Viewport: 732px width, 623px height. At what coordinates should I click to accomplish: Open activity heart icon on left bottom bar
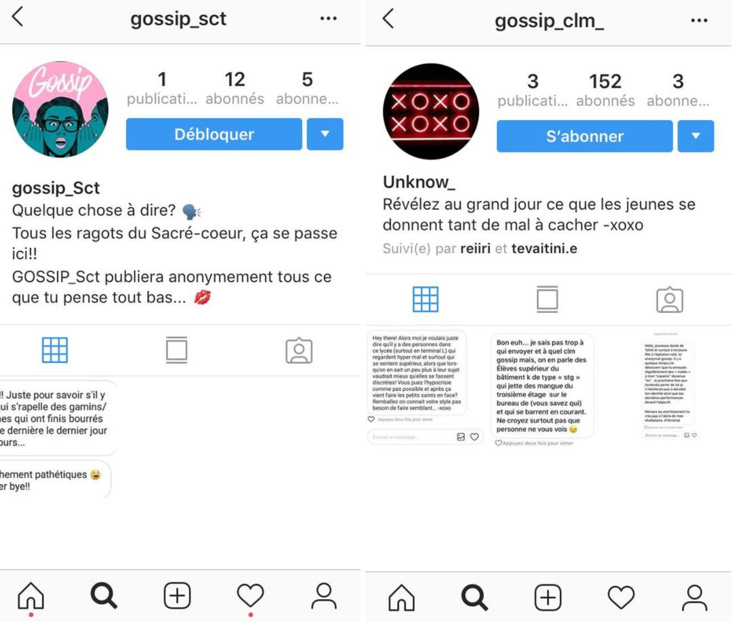[250, 595]
